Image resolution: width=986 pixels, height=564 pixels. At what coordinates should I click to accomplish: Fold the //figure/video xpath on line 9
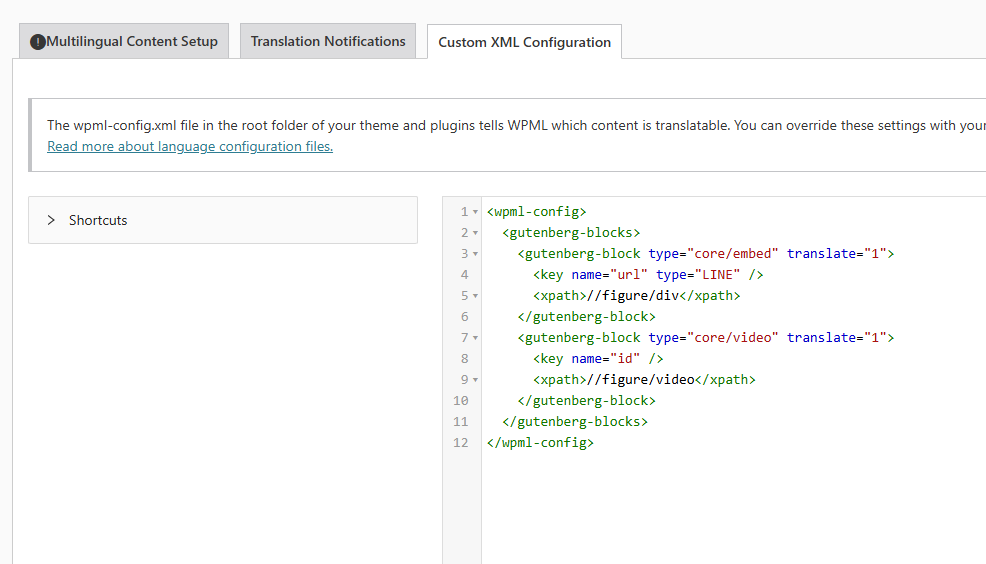(475, 380)
